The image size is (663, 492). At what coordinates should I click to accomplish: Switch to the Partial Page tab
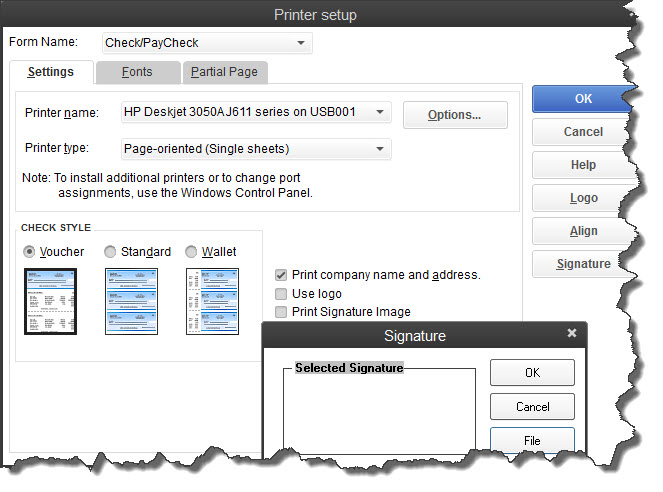[225, 73]
